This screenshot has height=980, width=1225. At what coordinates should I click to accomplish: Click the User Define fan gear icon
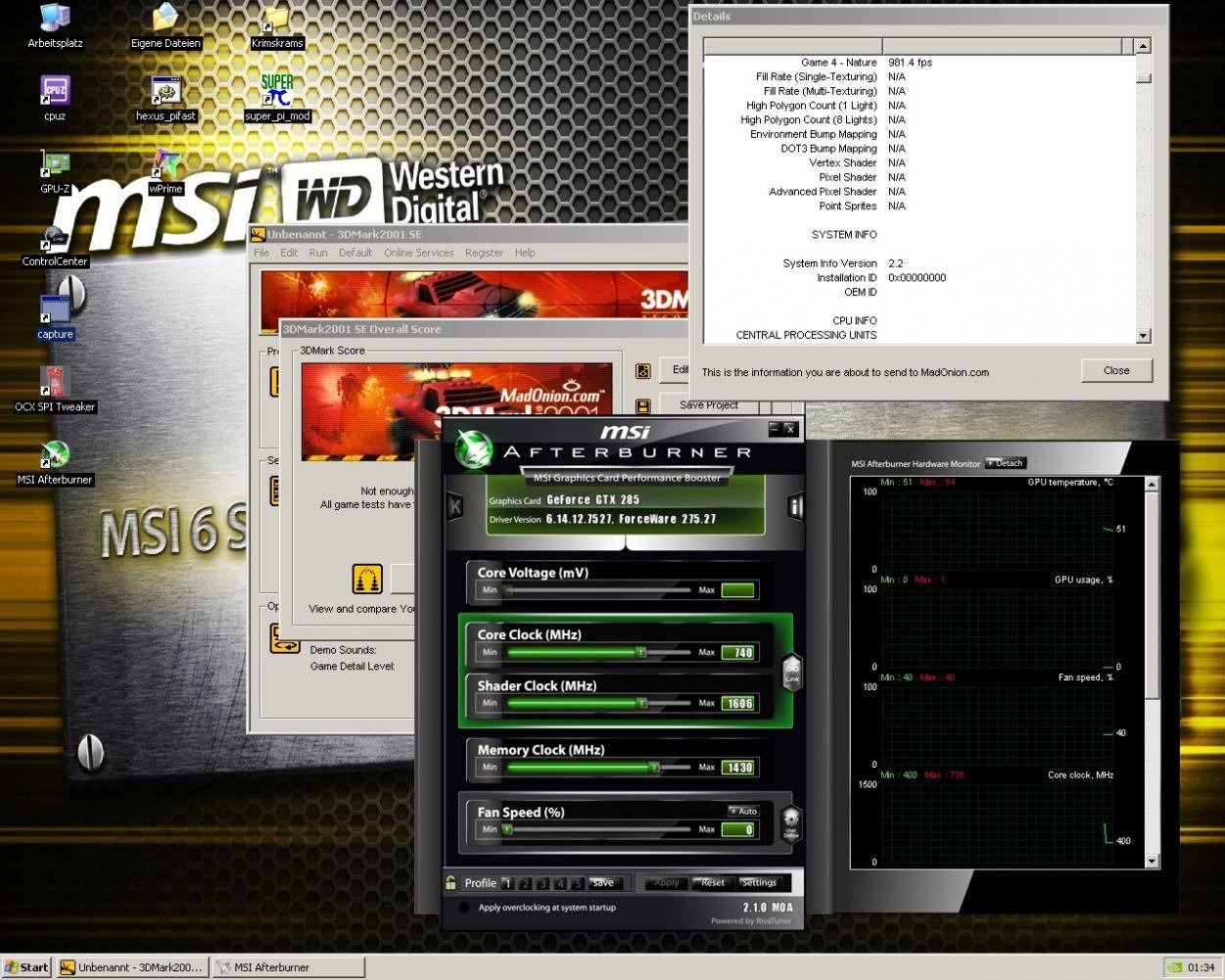(791, 823)
